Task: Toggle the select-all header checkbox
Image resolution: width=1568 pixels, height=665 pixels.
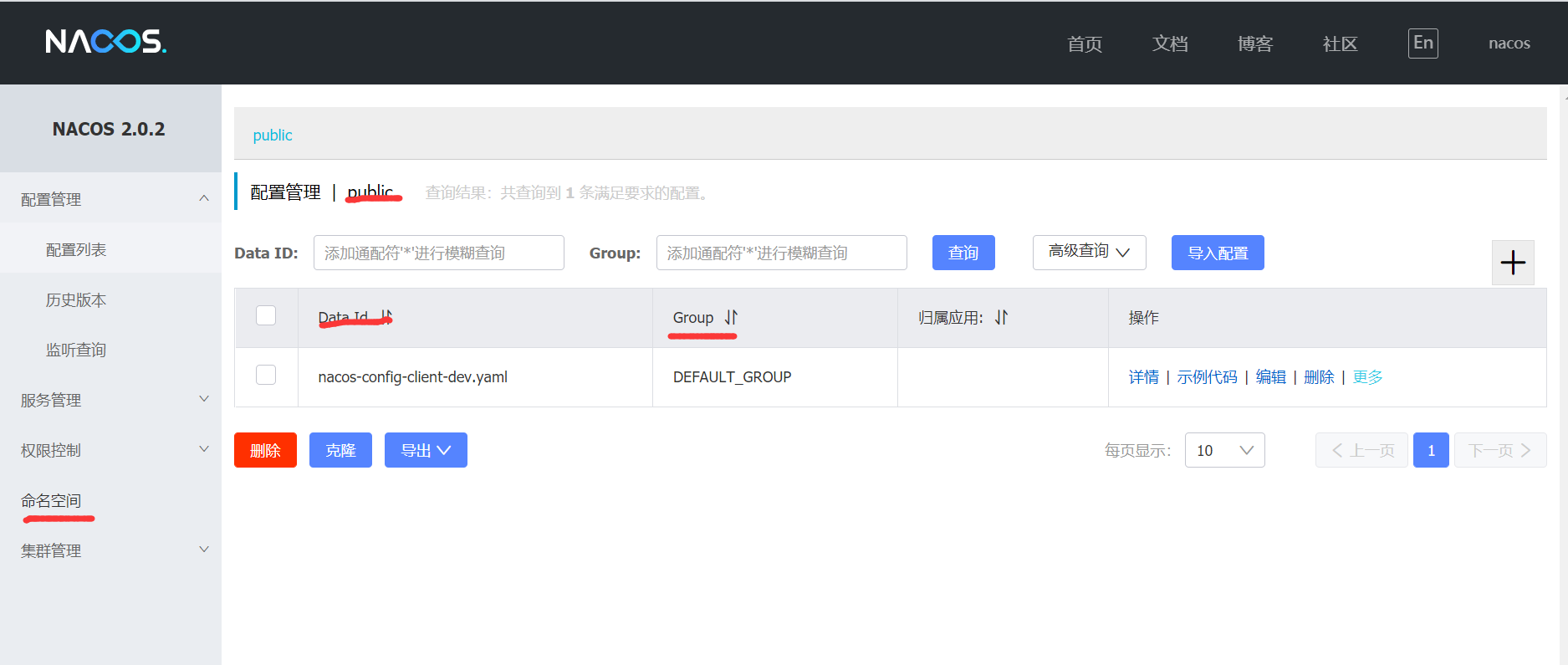Action: tap(266, 315)
